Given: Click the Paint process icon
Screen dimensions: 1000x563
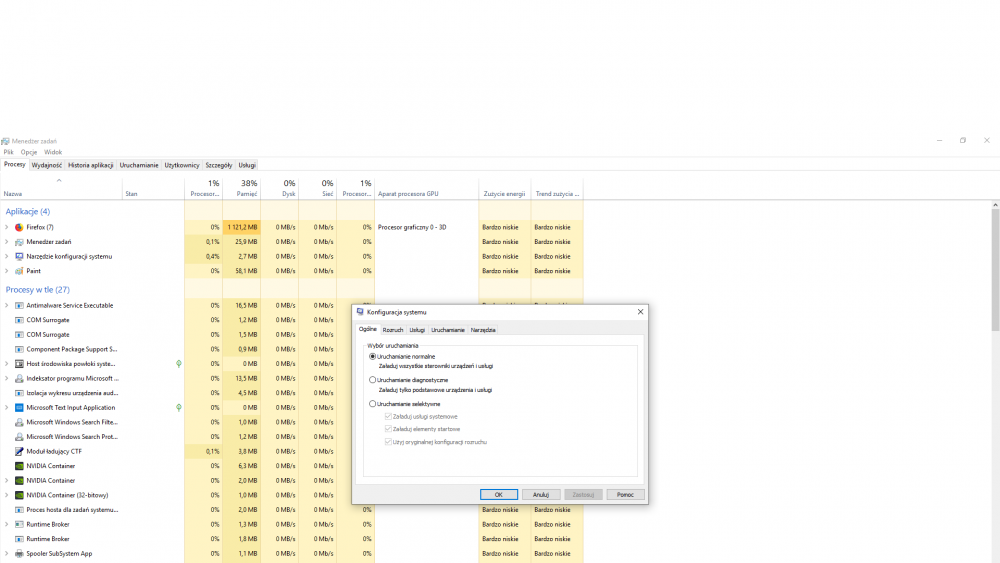Looking at the screenshot, I should click(19, 271).
